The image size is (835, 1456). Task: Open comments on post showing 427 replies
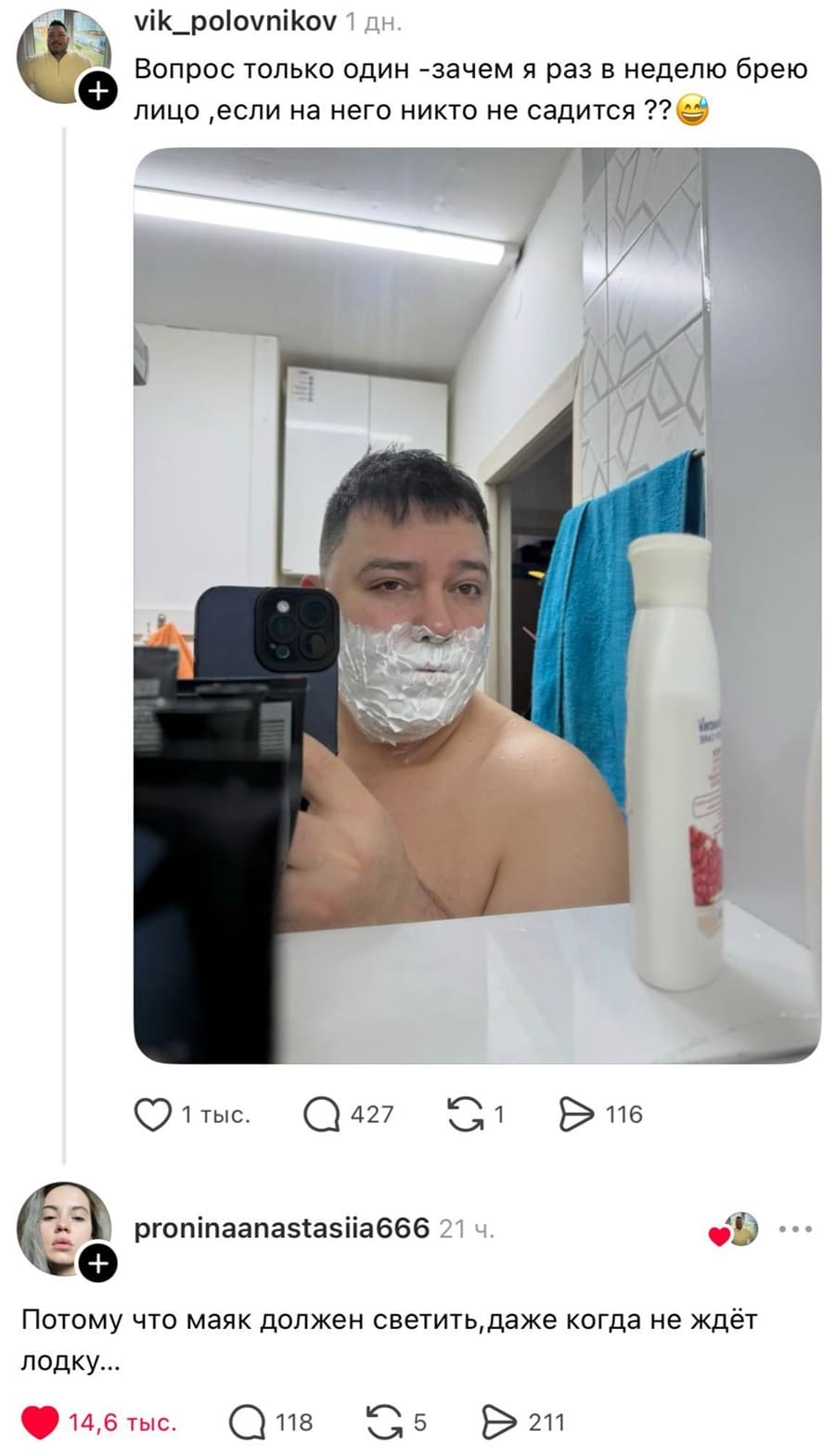(322, 1114)
